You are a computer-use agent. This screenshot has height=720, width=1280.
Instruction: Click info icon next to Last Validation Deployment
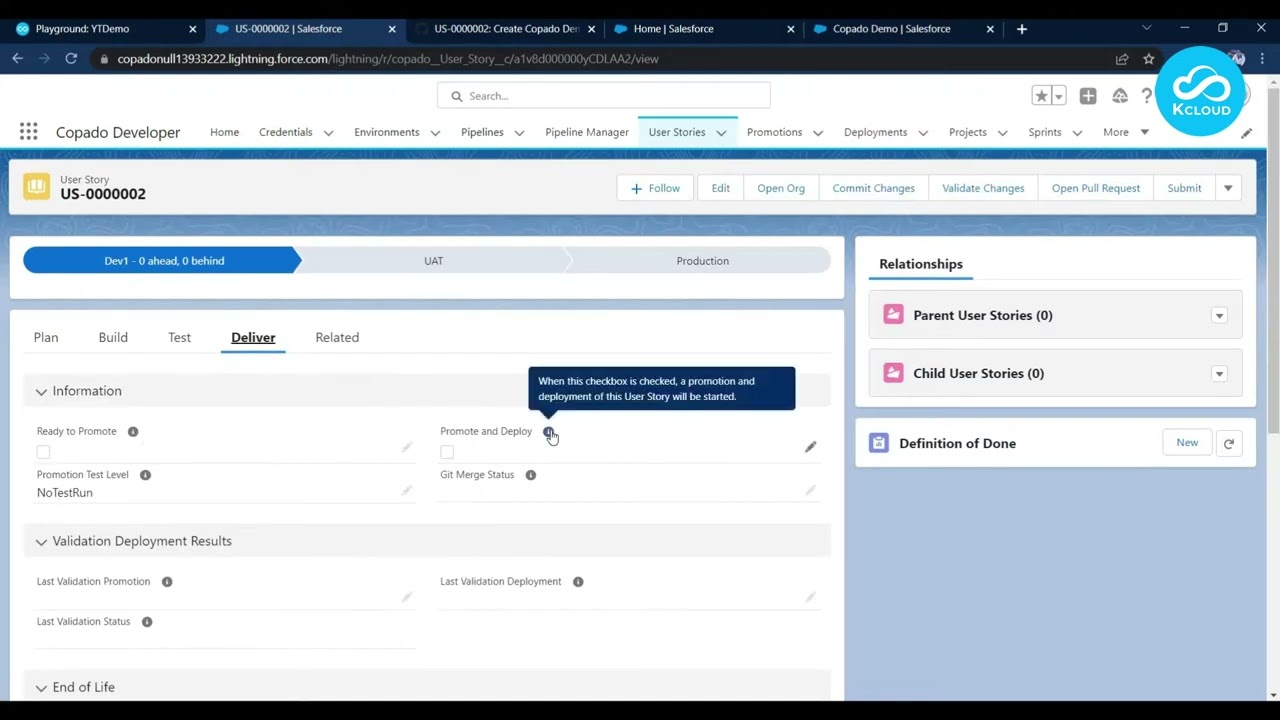pos(578,582)
